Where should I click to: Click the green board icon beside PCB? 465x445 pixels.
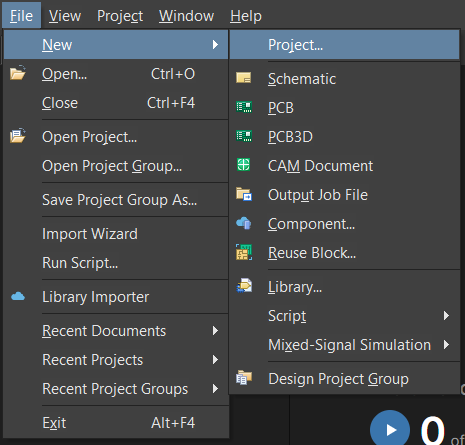[x=244, y=107]
